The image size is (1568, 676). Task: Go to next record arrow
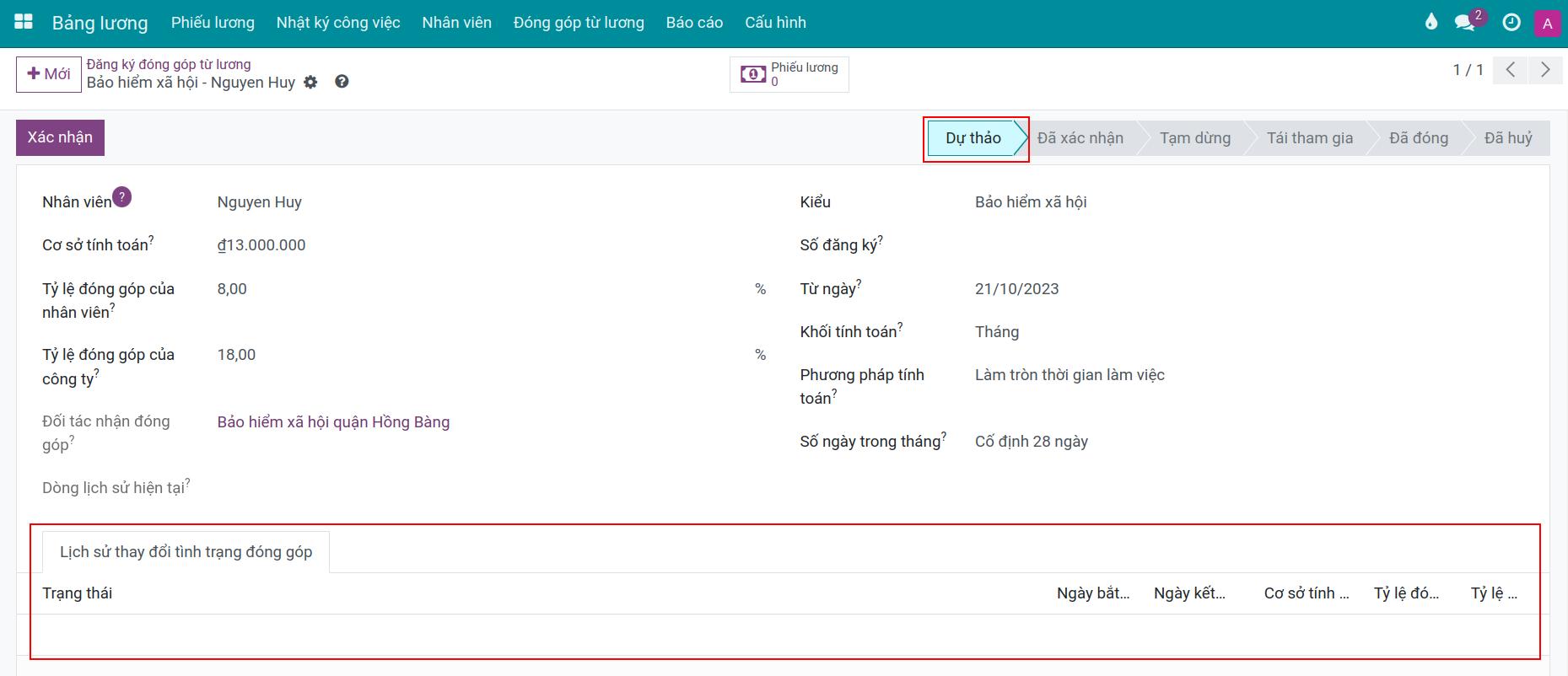tap(1544, 70)
